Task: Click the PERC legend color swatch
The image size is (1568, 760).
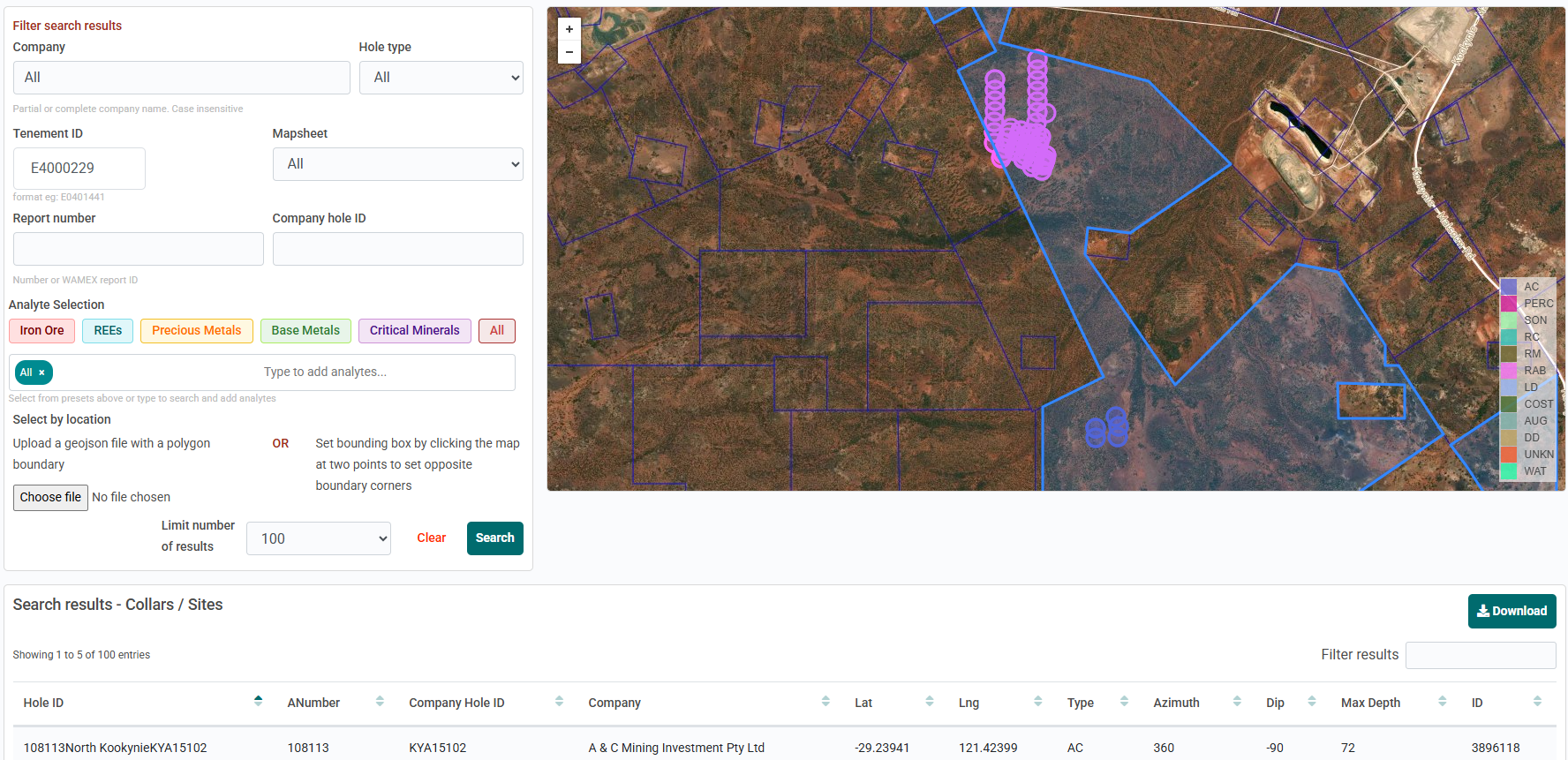Action: tap(1509, 304)
